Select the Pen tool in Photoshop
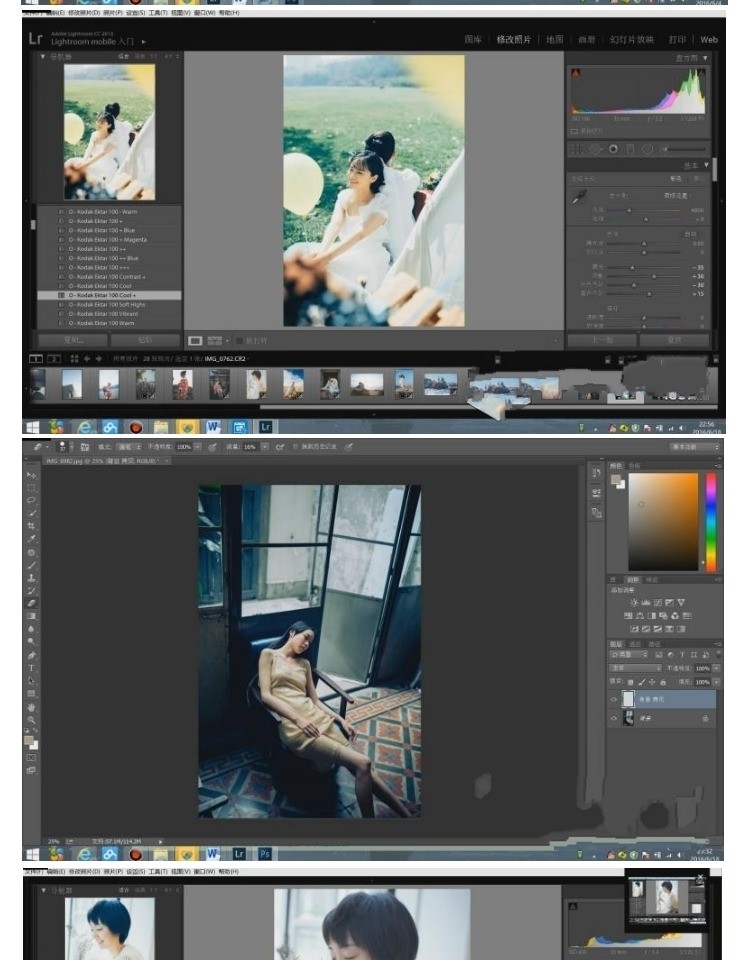Image resolution: width=750 pixels, height=960 pixels. [x=31, y=655]
